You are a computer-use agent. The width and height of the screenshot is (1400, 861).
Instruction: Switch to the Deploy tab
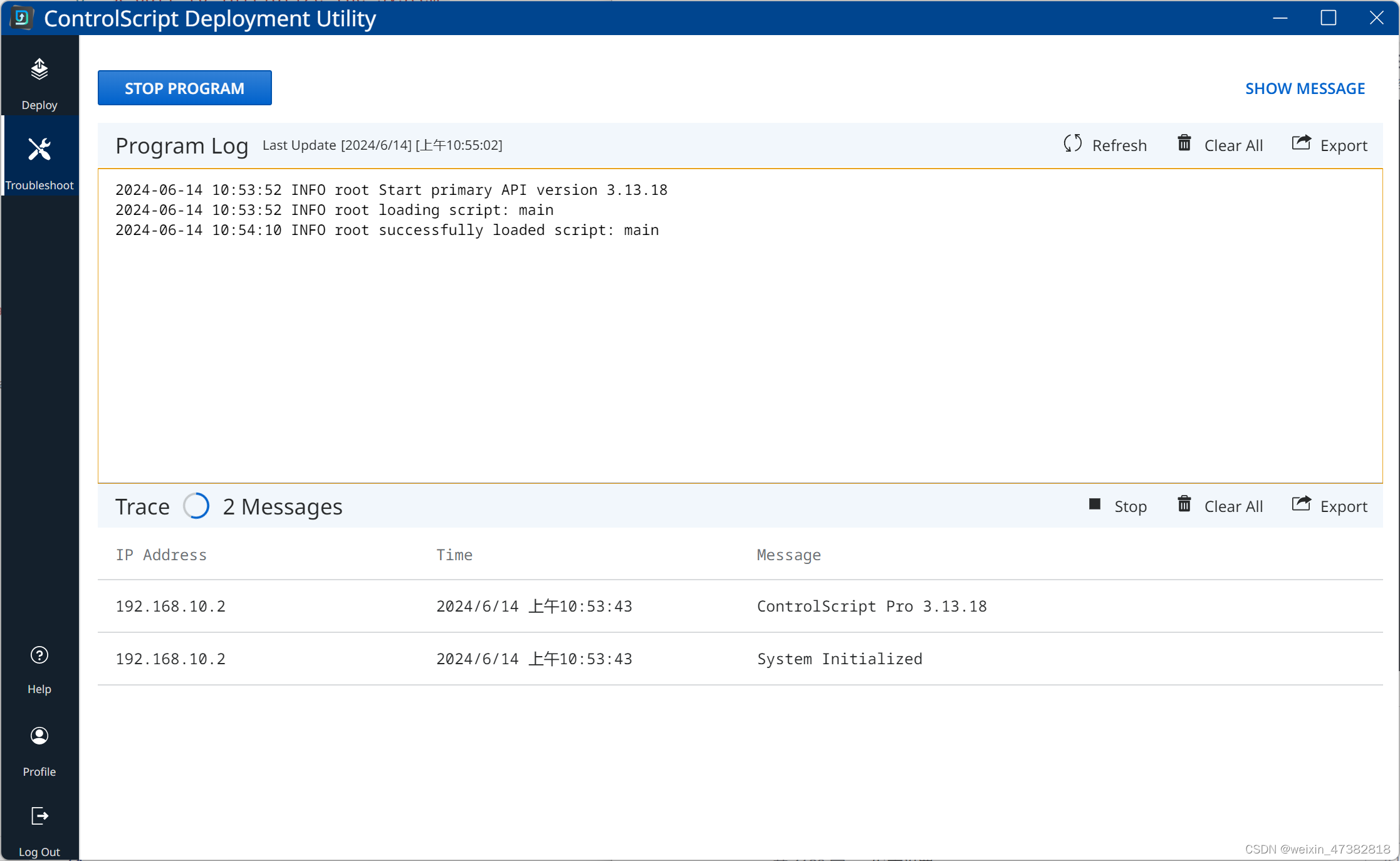(x=39, y=80)
